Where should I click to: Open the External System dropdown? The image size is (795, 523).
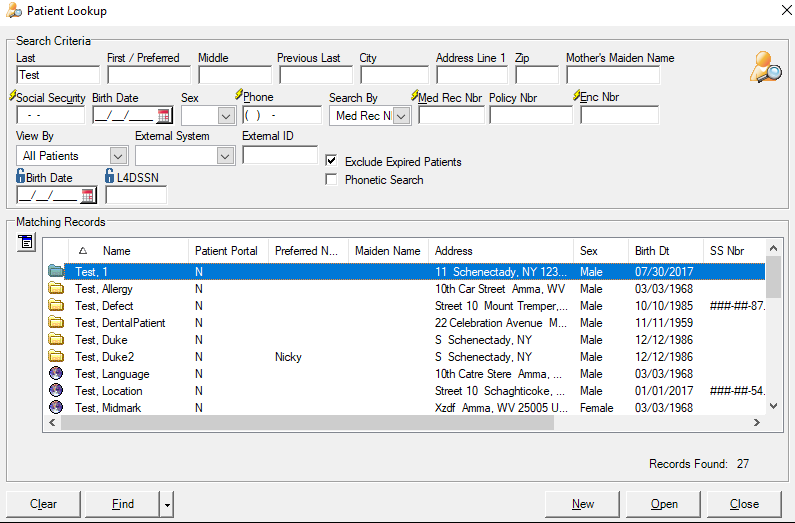pyautogui.click(x=225, y=156)
